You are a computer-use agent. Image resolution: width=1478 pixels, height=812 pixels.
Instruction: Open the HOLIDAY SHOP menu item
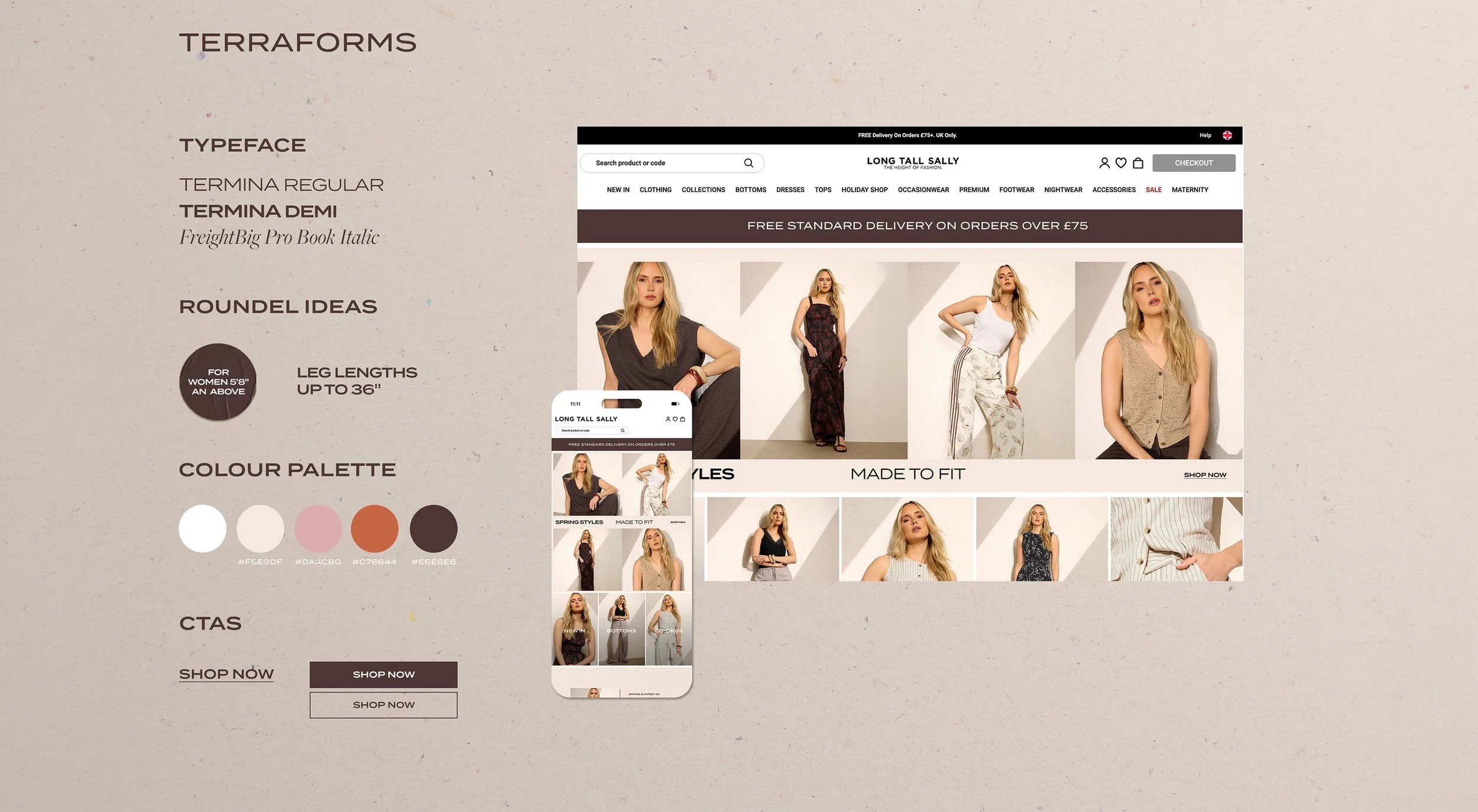coord(864,190)
